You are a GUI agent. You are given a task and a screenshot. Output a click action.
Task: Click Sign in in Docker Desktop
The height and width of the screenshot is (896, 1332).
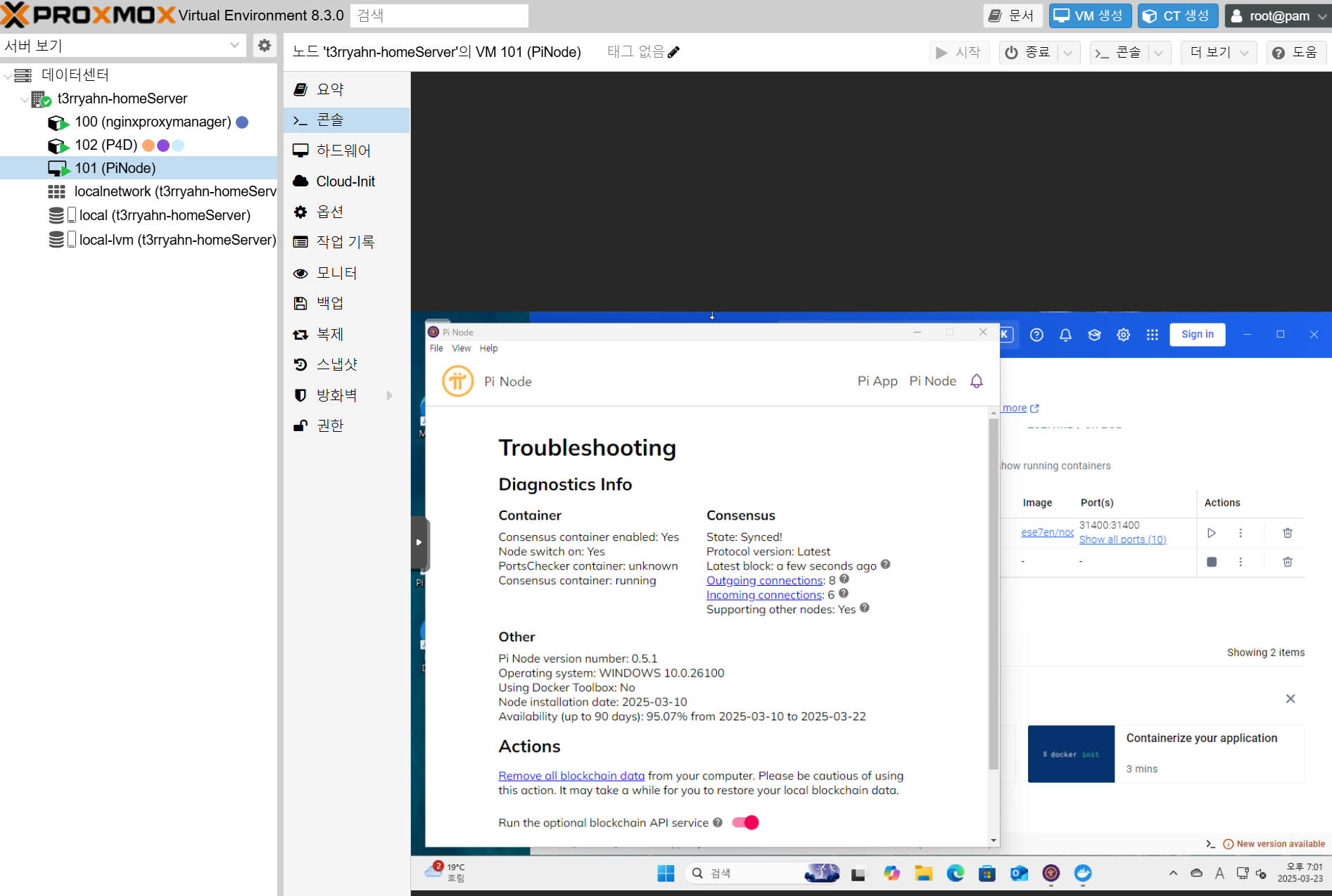(x=1198, y=334)
